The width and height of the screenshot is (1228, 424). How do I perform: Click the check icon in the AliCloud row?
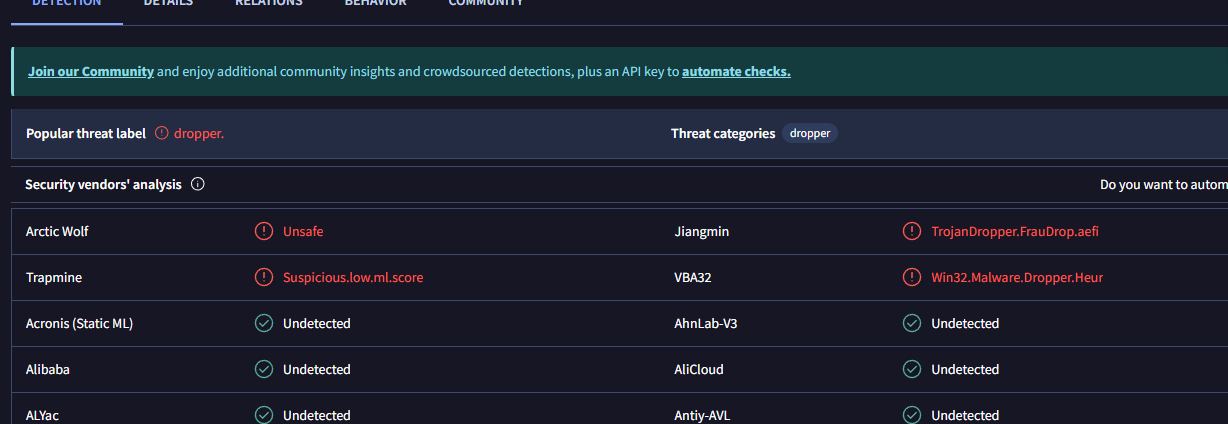click(912, 369)
